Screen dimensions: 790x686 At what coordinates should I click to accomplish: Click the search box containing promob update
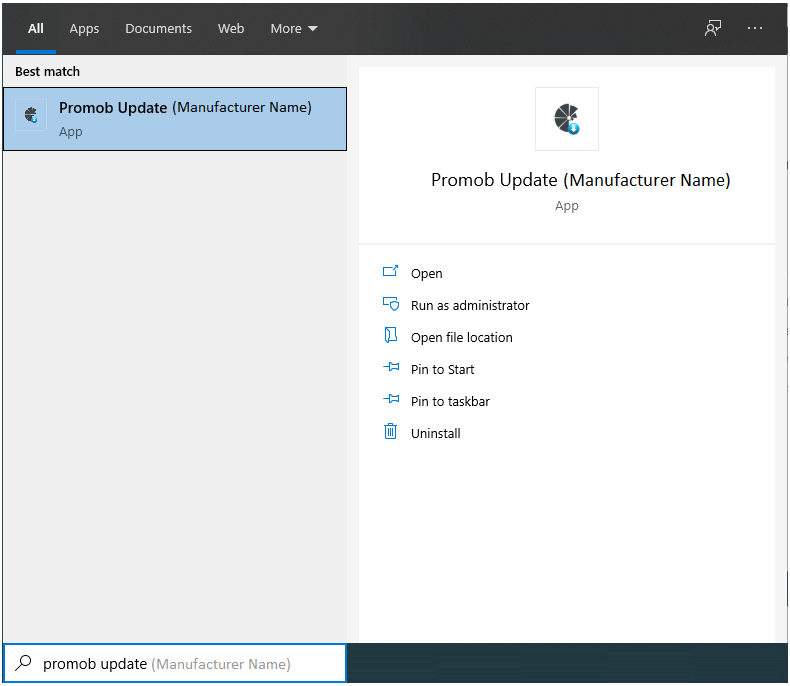pyautogui.click(x=175, y=663)
